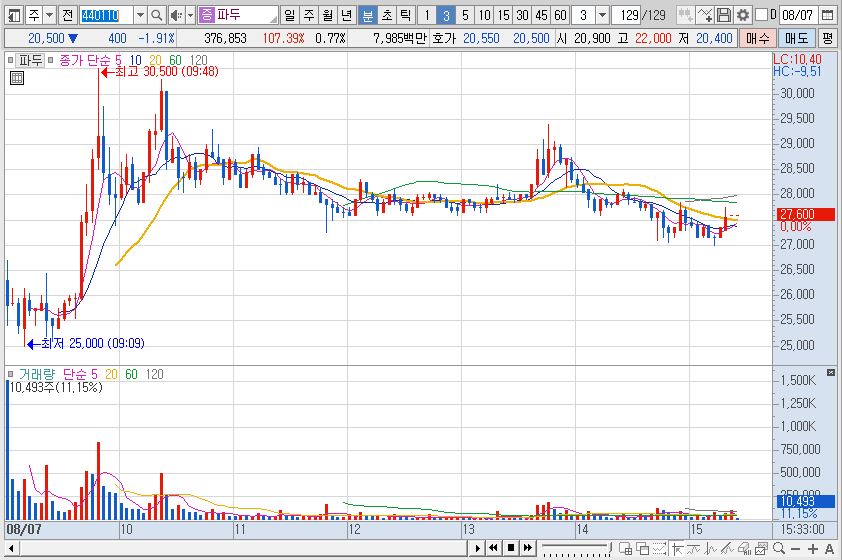Screen dimensions: 842x560
Task: Choose the 15 minute interval button
Action: click(503, 15)
